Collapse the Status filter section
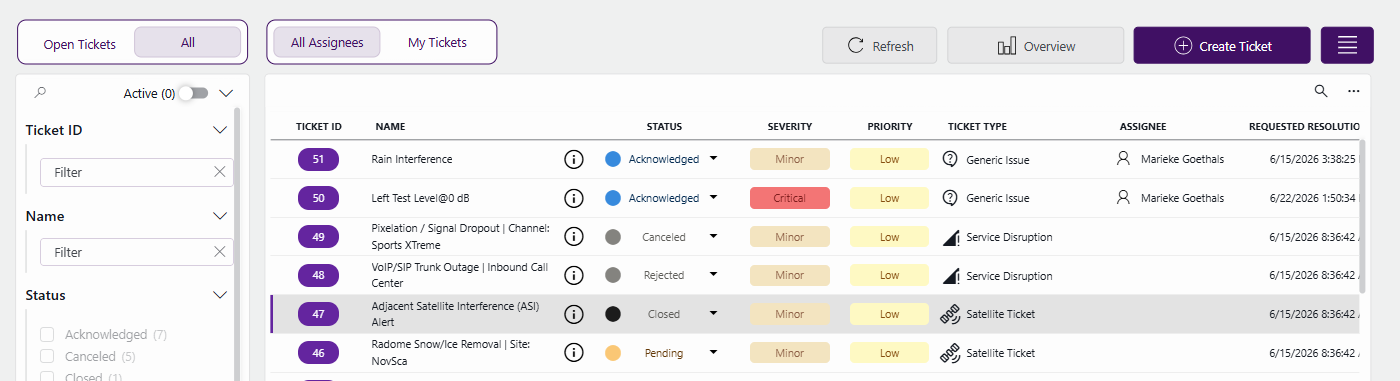The height and width of the screenshot is (381, 1400). pyautogui.click(x=221, y=295)
